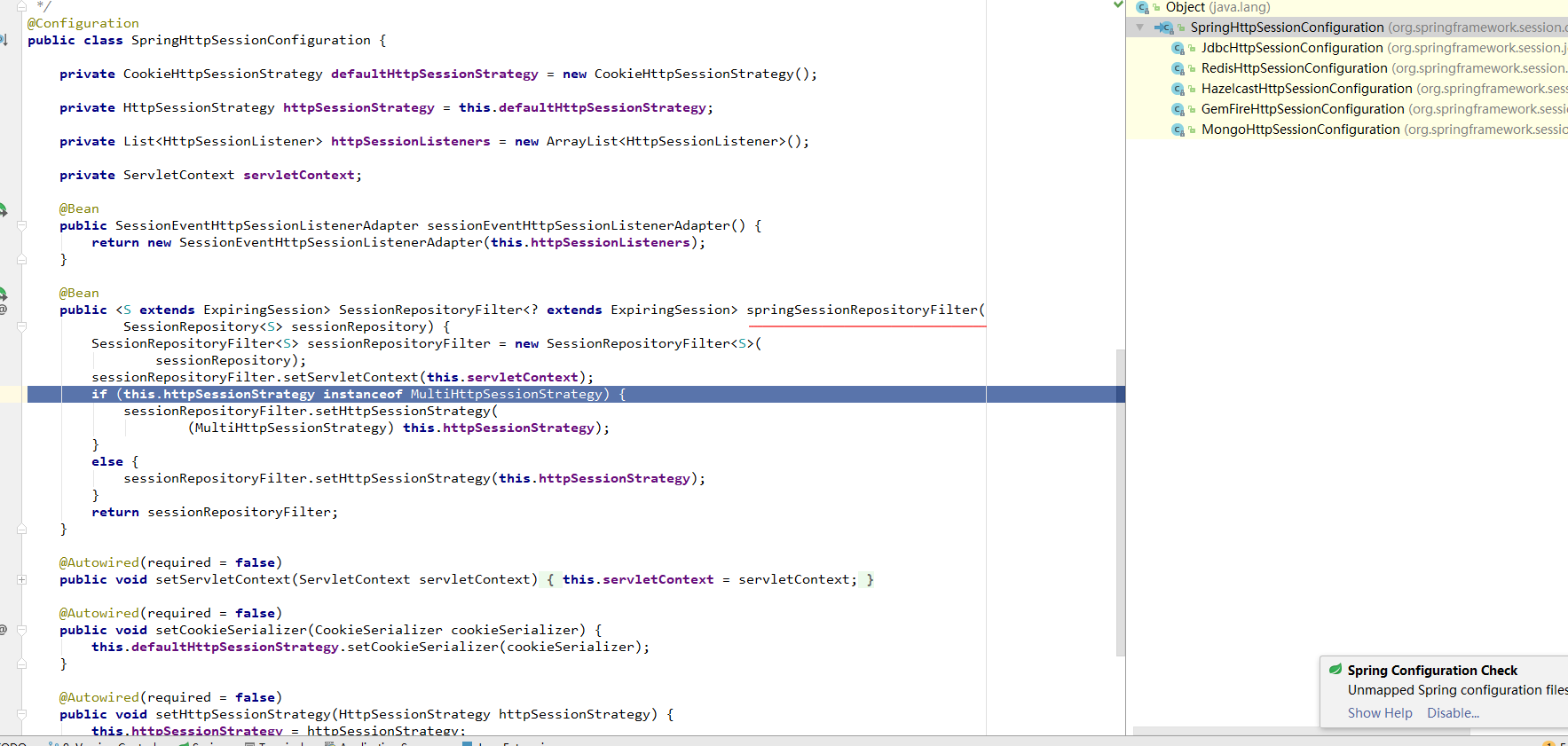Click the Object class icon in hierarchy
The width and height of the screenshot is (1568, 746).
1142,7
